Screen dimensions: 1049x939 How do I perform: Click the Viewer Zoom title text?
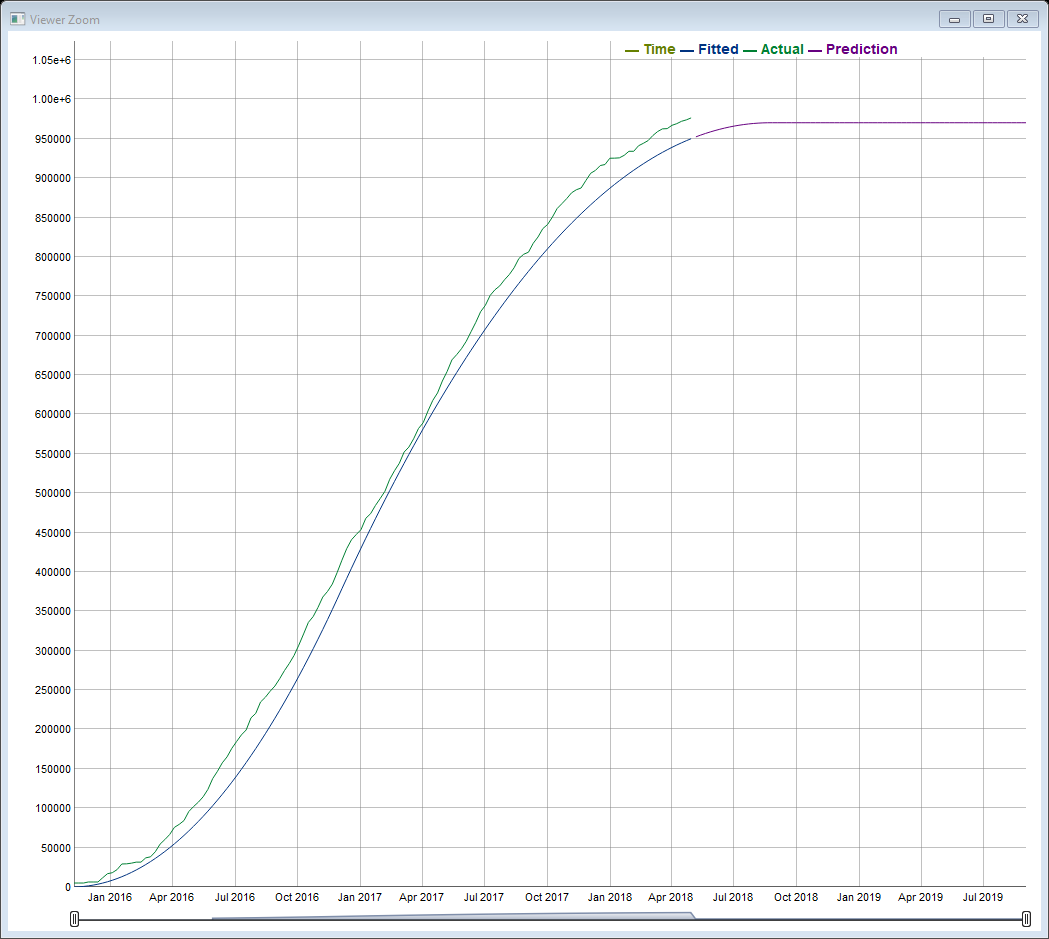pyautogui.click(x=65, y=20)
